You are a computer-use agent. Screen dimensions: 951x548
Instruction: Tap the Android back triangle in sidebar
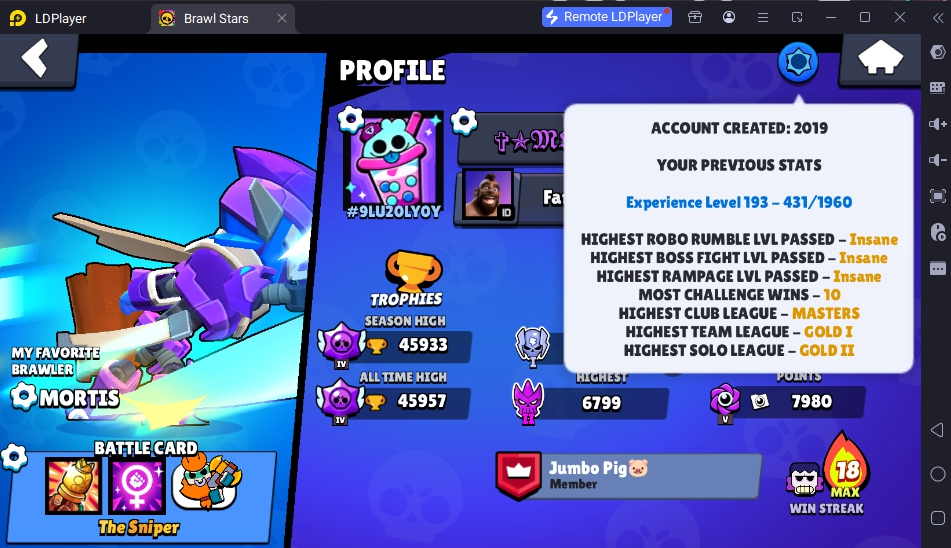[x=937, y=430]
